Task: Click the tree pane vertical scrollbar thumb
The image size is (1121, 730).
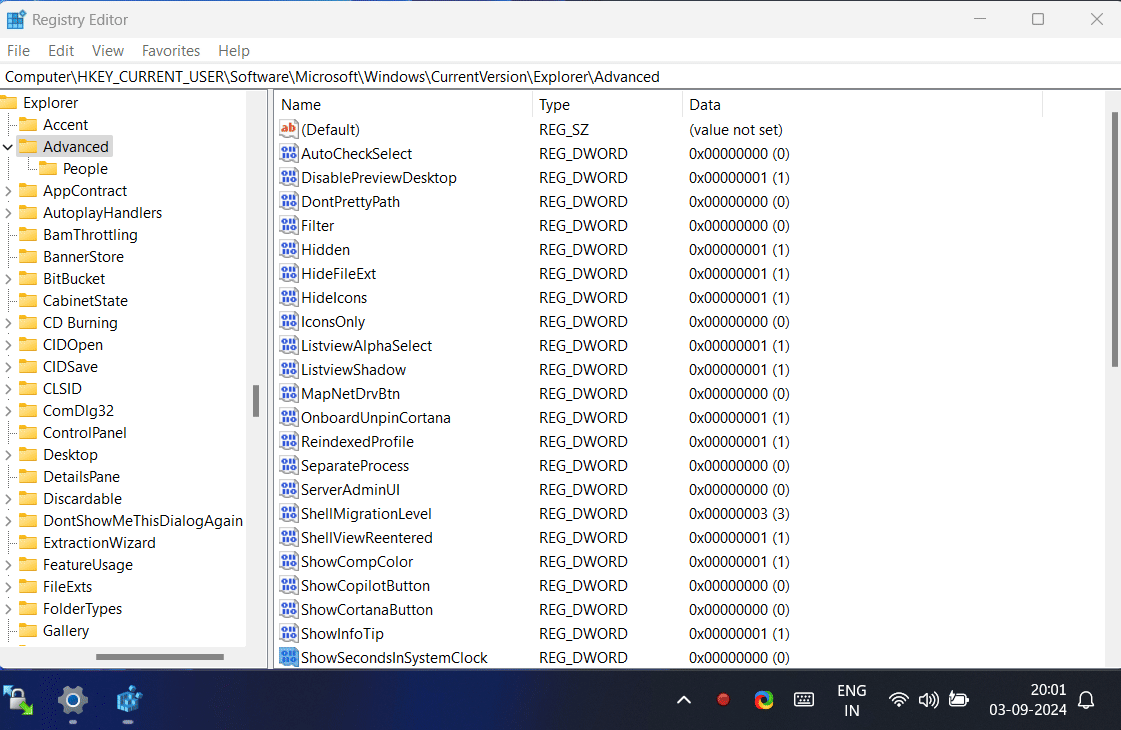Action: 256,400
